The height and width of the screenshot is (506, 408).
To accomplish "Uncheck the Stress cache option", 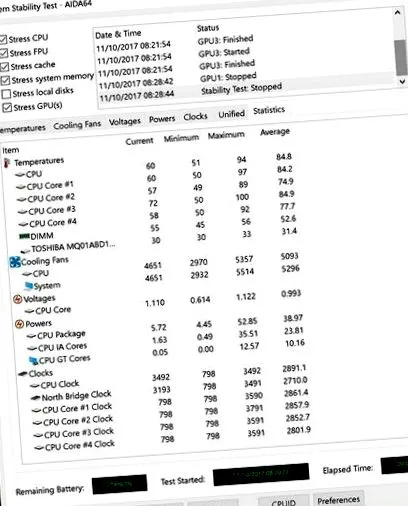I will (5, 67).
